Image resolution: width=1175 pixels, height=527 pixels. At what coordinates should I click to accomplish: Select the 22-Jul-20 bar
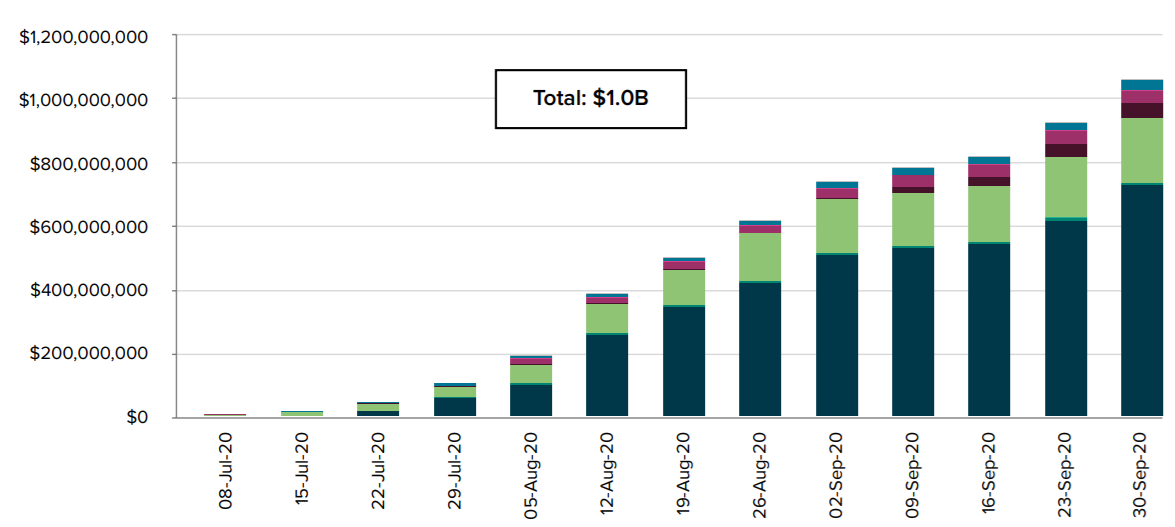(378, 409)
